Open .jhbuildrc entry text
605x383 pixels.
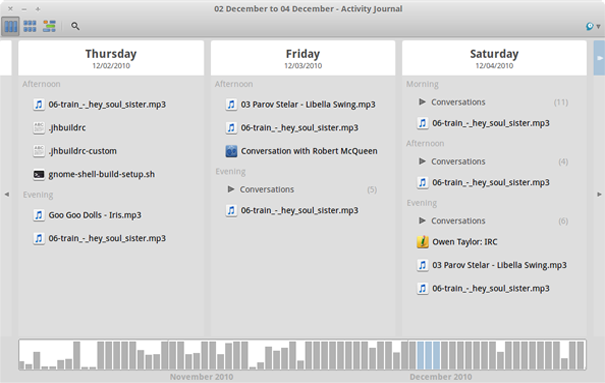pyautogui.click(x=67, y=128)
